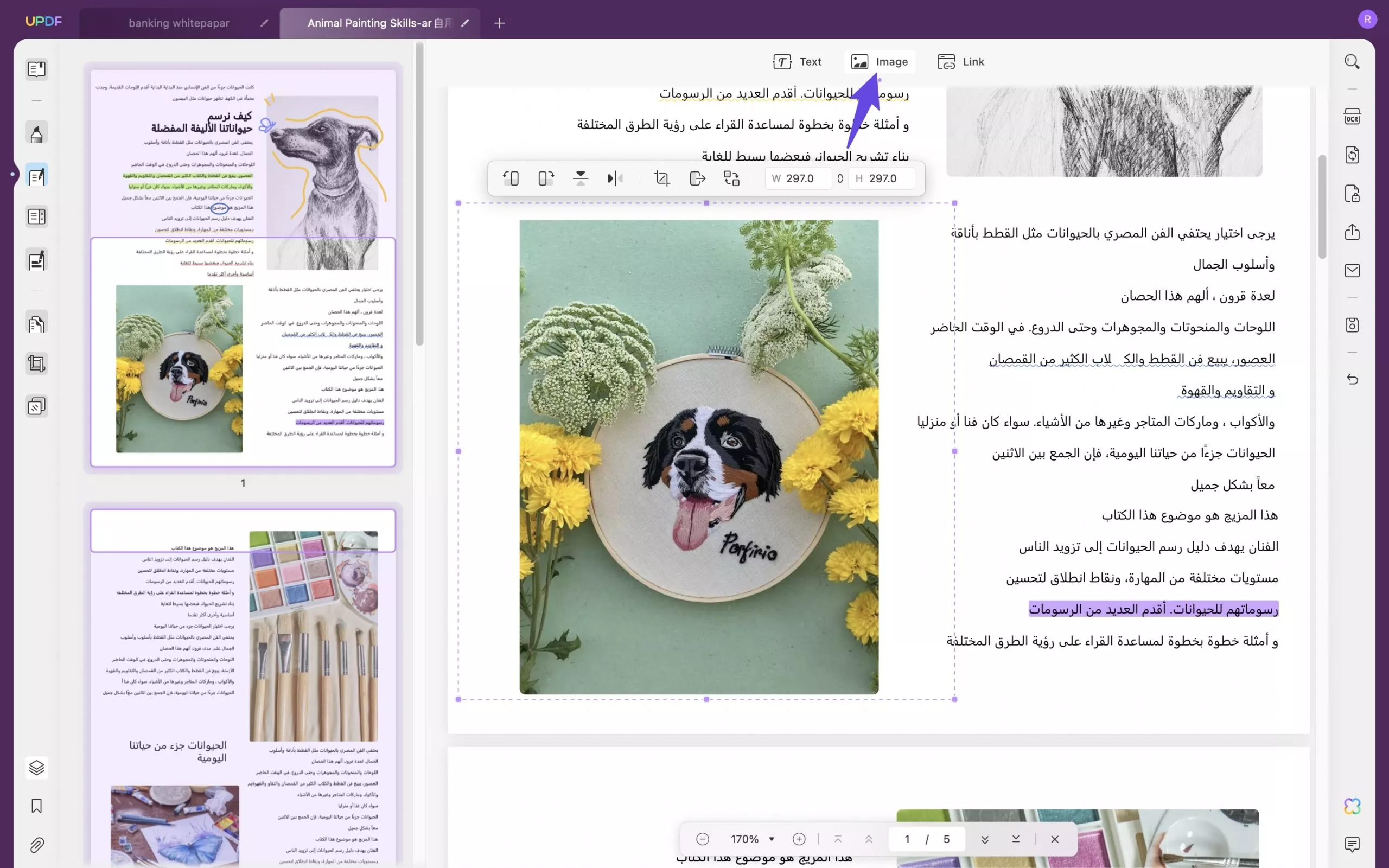Viewport: 1389px width, 868px height.
Task: Expand the 170% zoom level dropdown
Action: pyautogui.click(x=772, y=839)
